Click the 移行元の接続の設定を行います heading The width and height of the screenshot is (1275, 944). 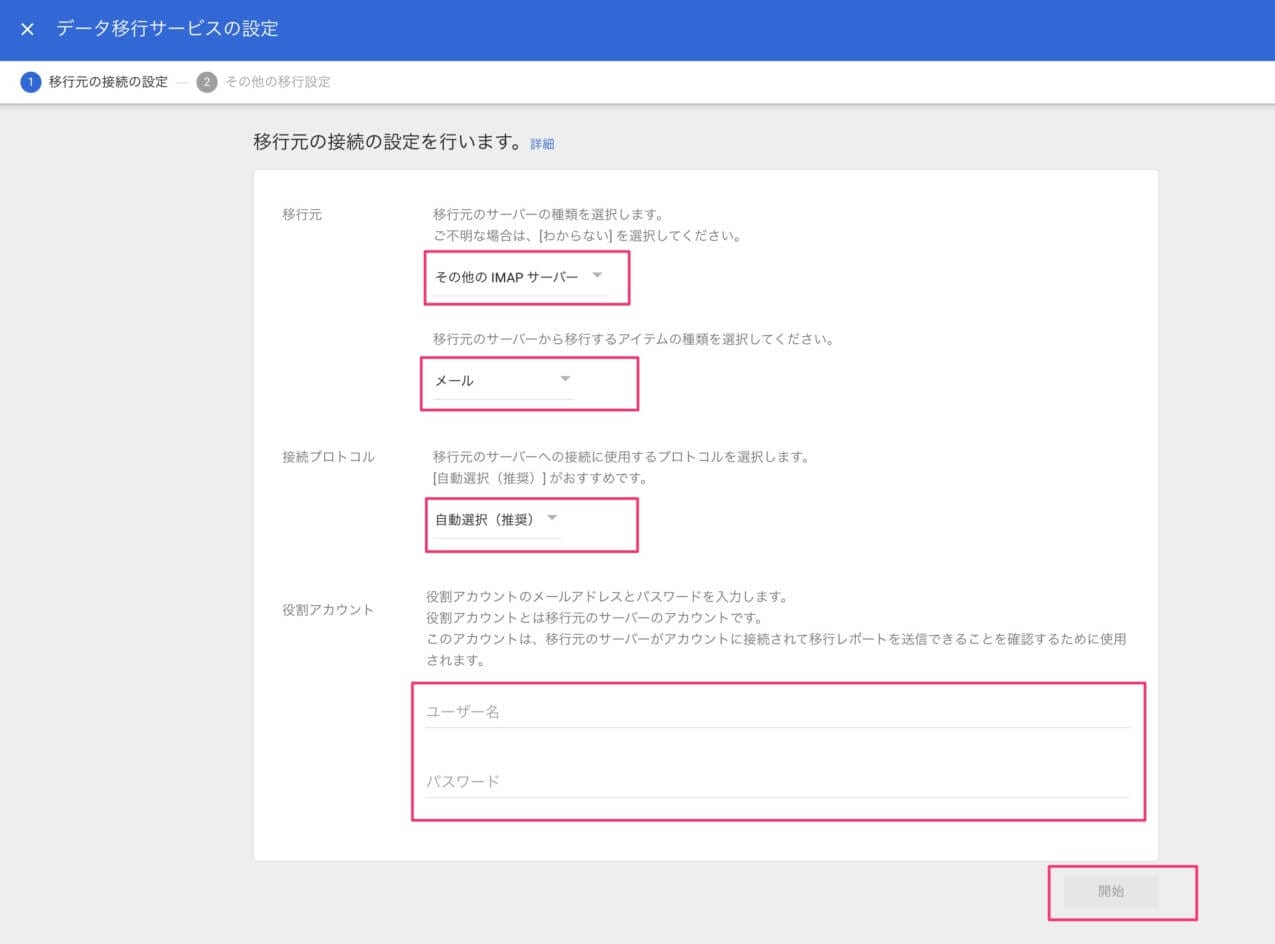(388, 143)
